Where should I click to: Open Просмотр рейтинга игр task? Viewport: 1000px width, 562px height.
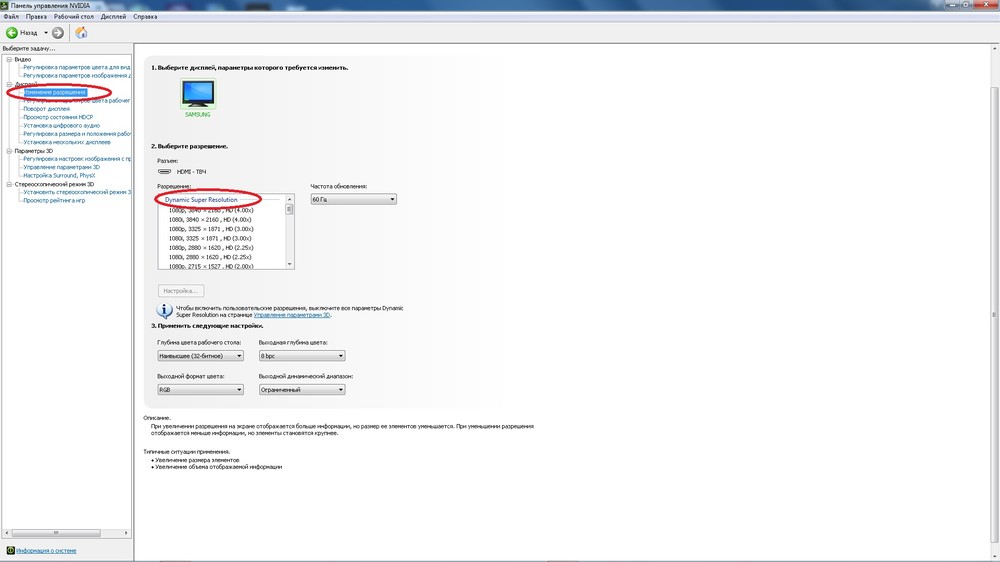point(54,200)
